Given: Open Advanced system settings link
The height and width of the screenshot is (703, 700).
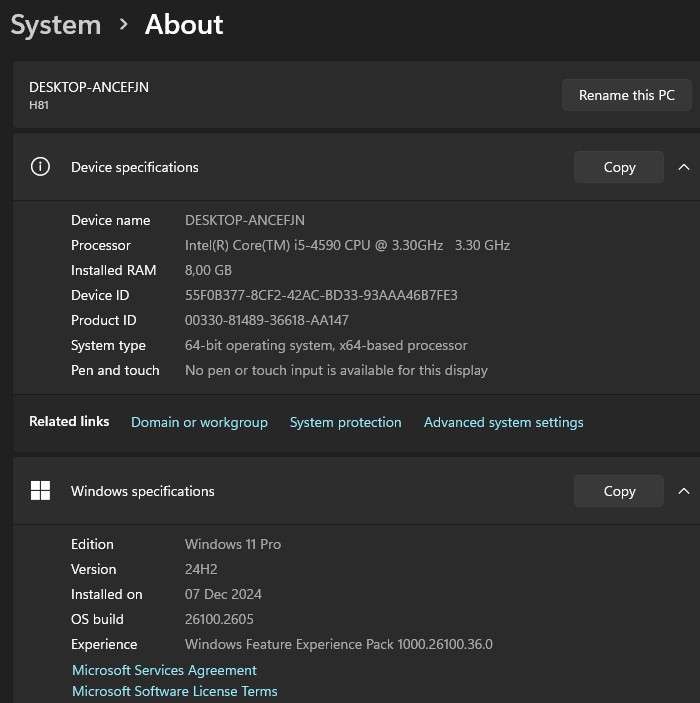Looking at the screenshot, I should point(504,422).
